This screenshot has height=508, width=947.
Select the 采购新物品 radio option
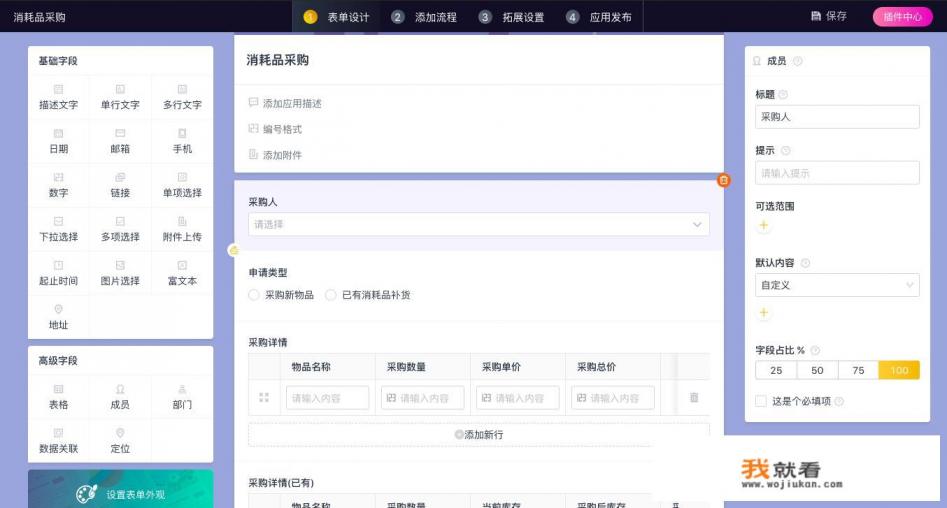[254, 295]
